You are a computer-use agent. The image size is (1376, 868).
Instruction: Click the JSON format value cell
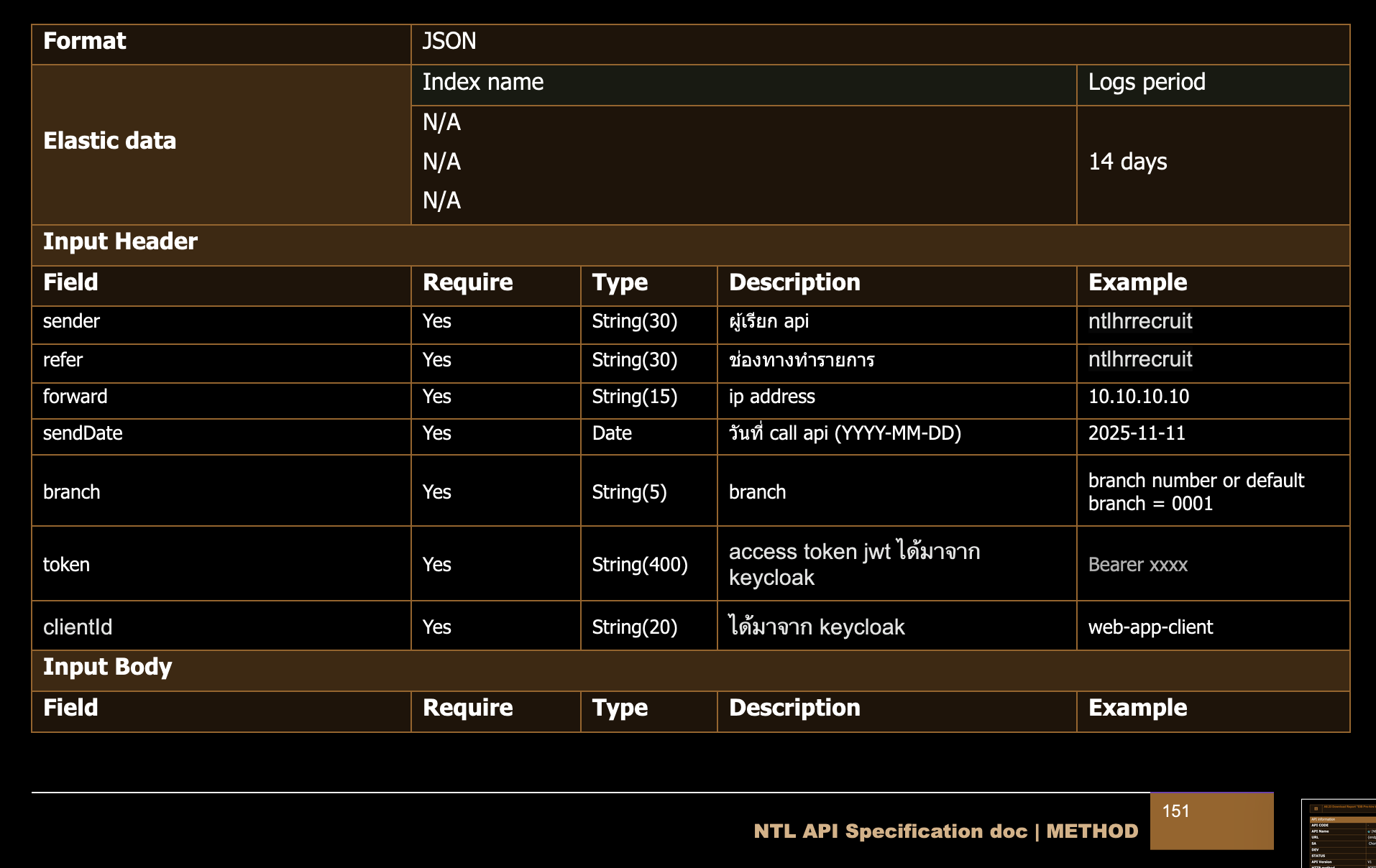tap(879, 42)
